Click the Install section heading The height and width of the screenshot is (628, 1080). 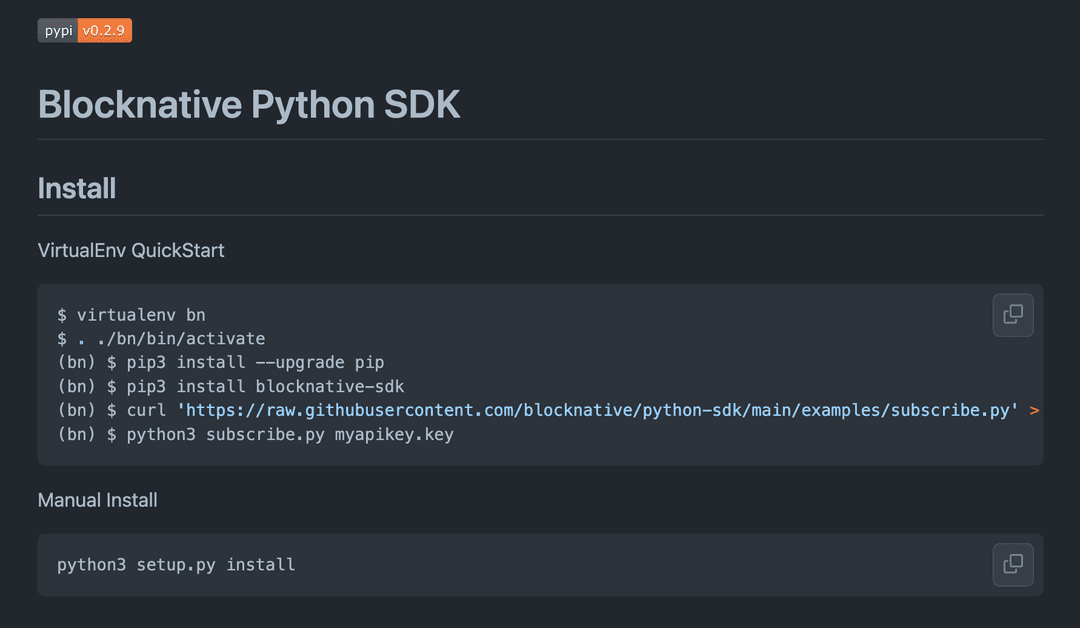point(76,188)
